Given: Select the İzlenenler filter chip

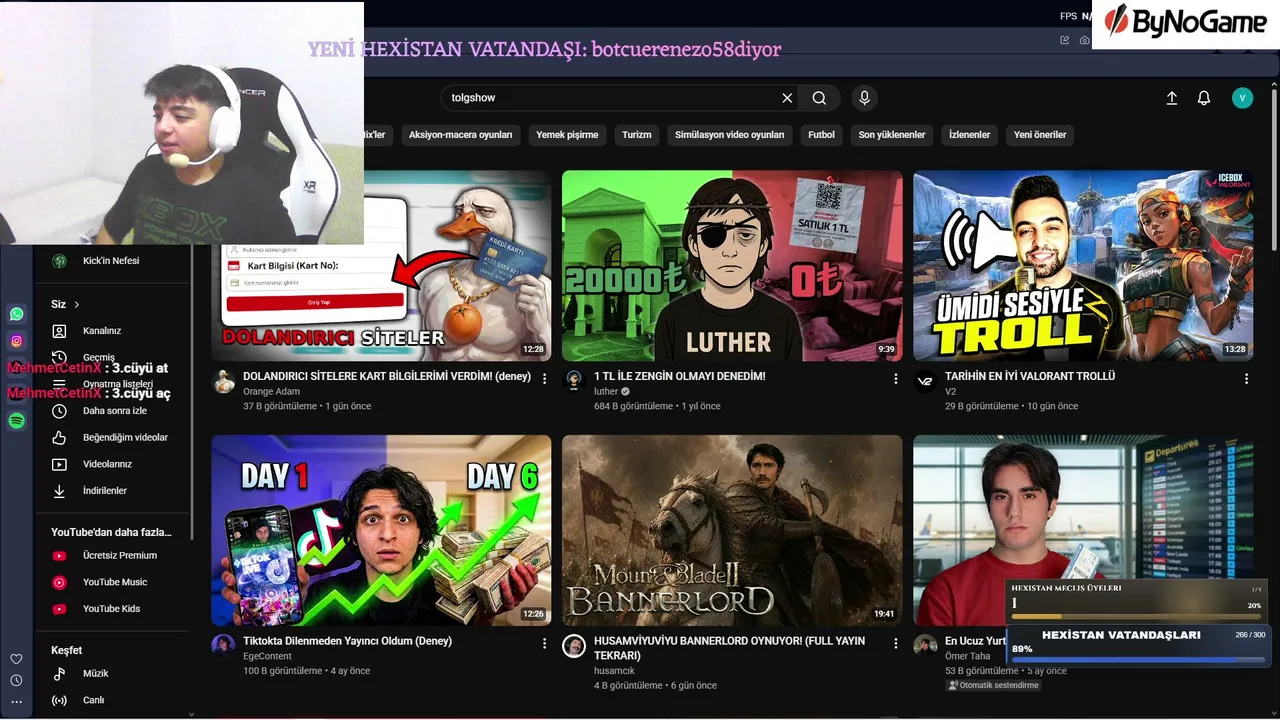Looking at the screenshot, I should (x=969, y=135).
